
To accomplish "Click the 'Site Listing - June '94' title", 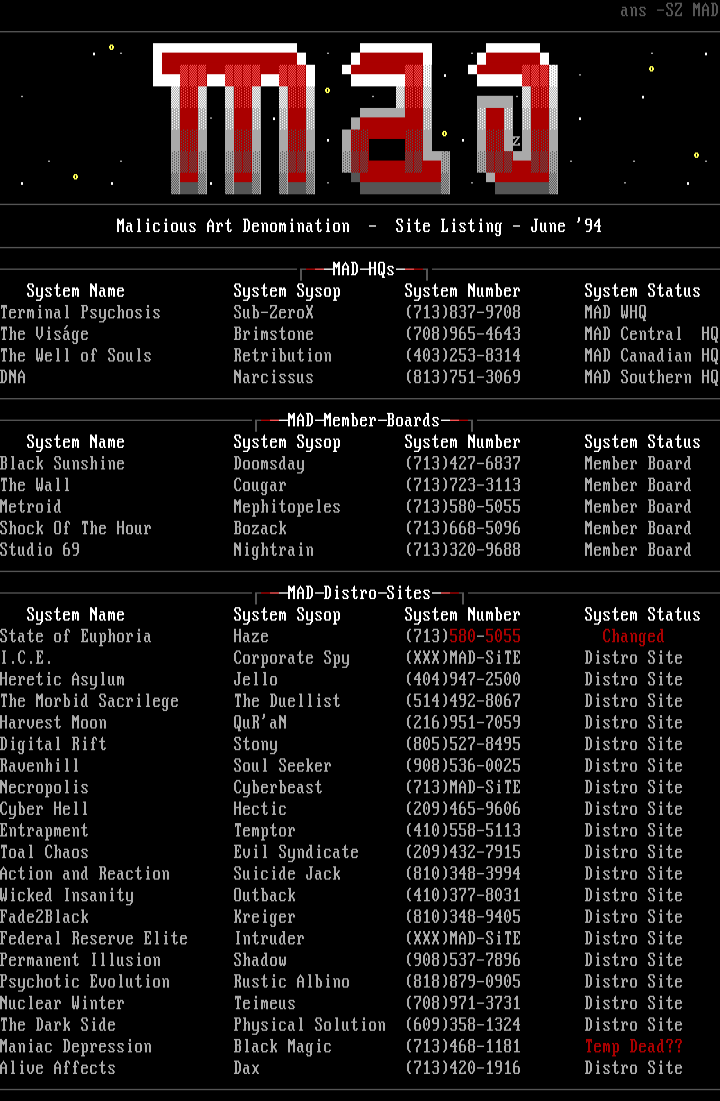I will pyautogui.click(x=498, y=226).
